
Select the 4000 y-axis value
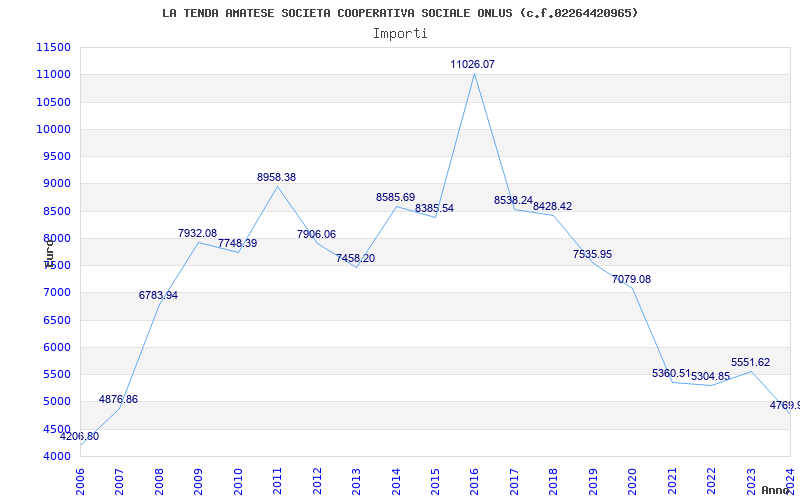click(x=57, y=456)
